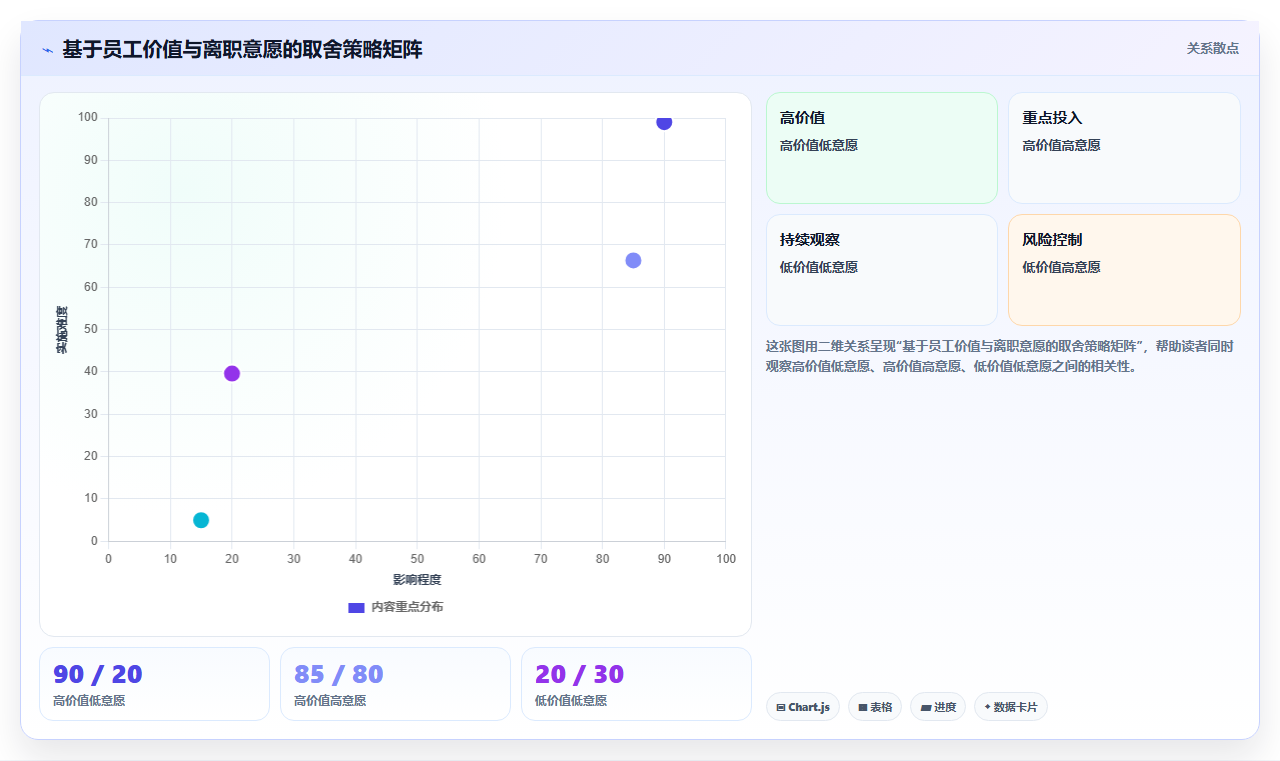Open the 高价值 quadrant card
This screenshot has width=1280, height=761.
pyautogui.click(x=882, y=148)
